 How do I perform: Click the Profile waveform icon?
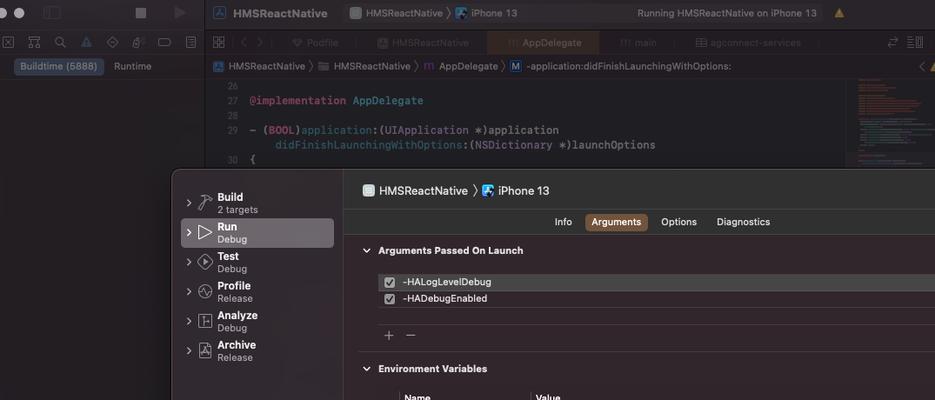pyautogui.click(x=205, y=292)
